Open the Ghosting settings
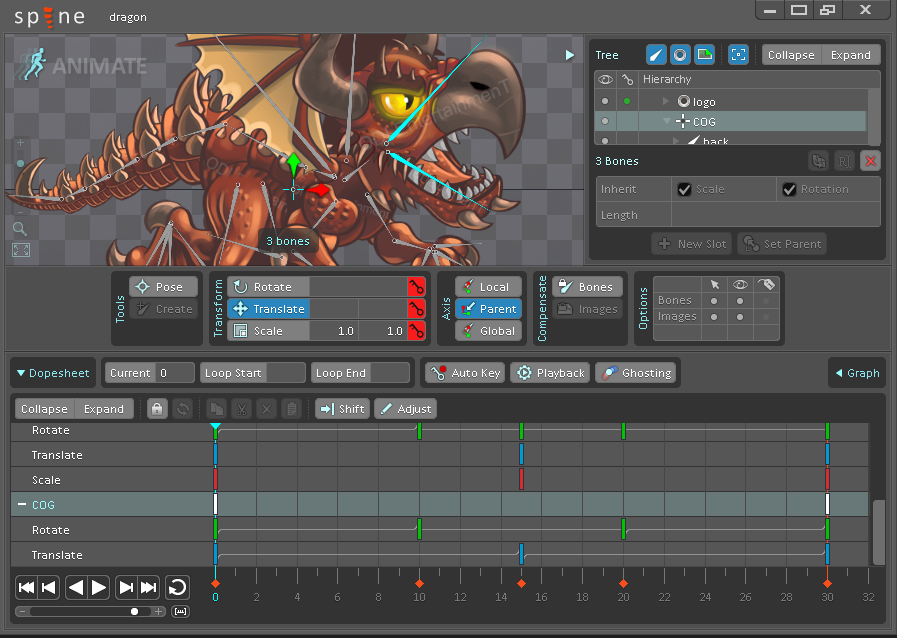This screenshot has width=897, height=638. tap(636, 372)
